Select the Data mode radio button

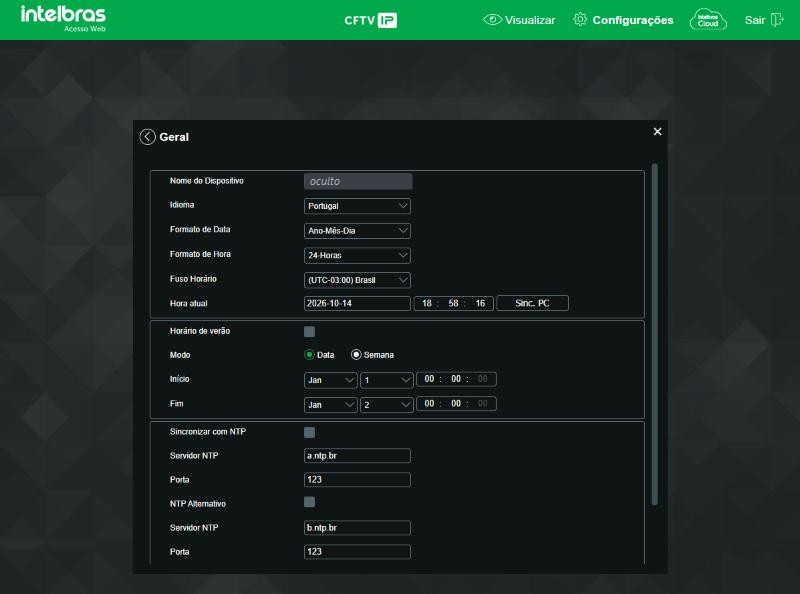tap(309, 355)
